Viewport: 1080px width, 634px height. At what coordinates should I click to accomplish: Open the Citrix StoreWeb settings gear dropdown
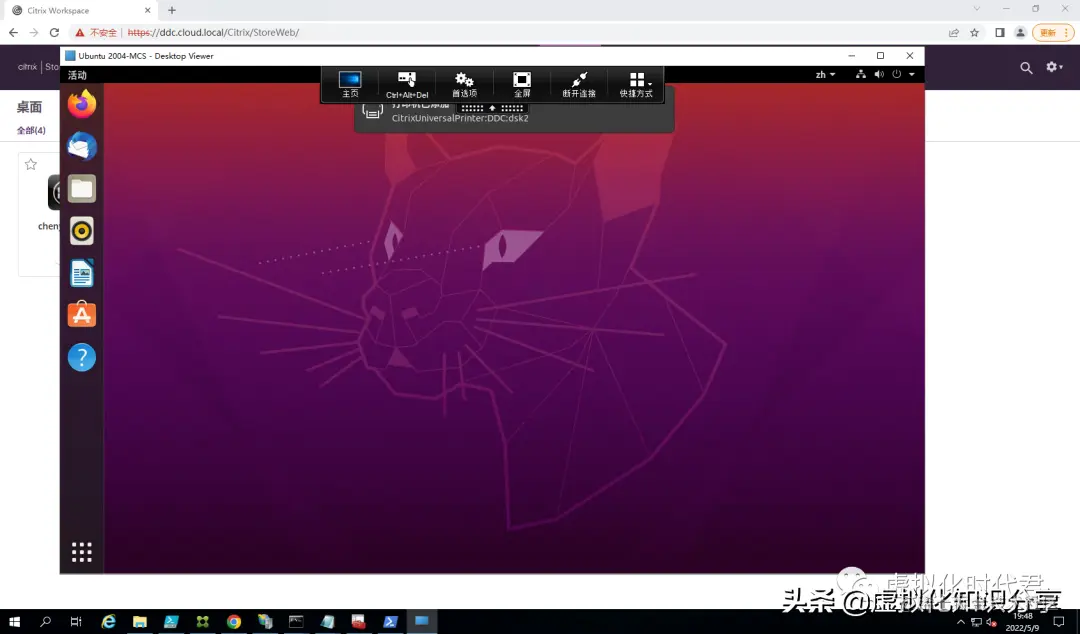click(x=1055, y=67)
